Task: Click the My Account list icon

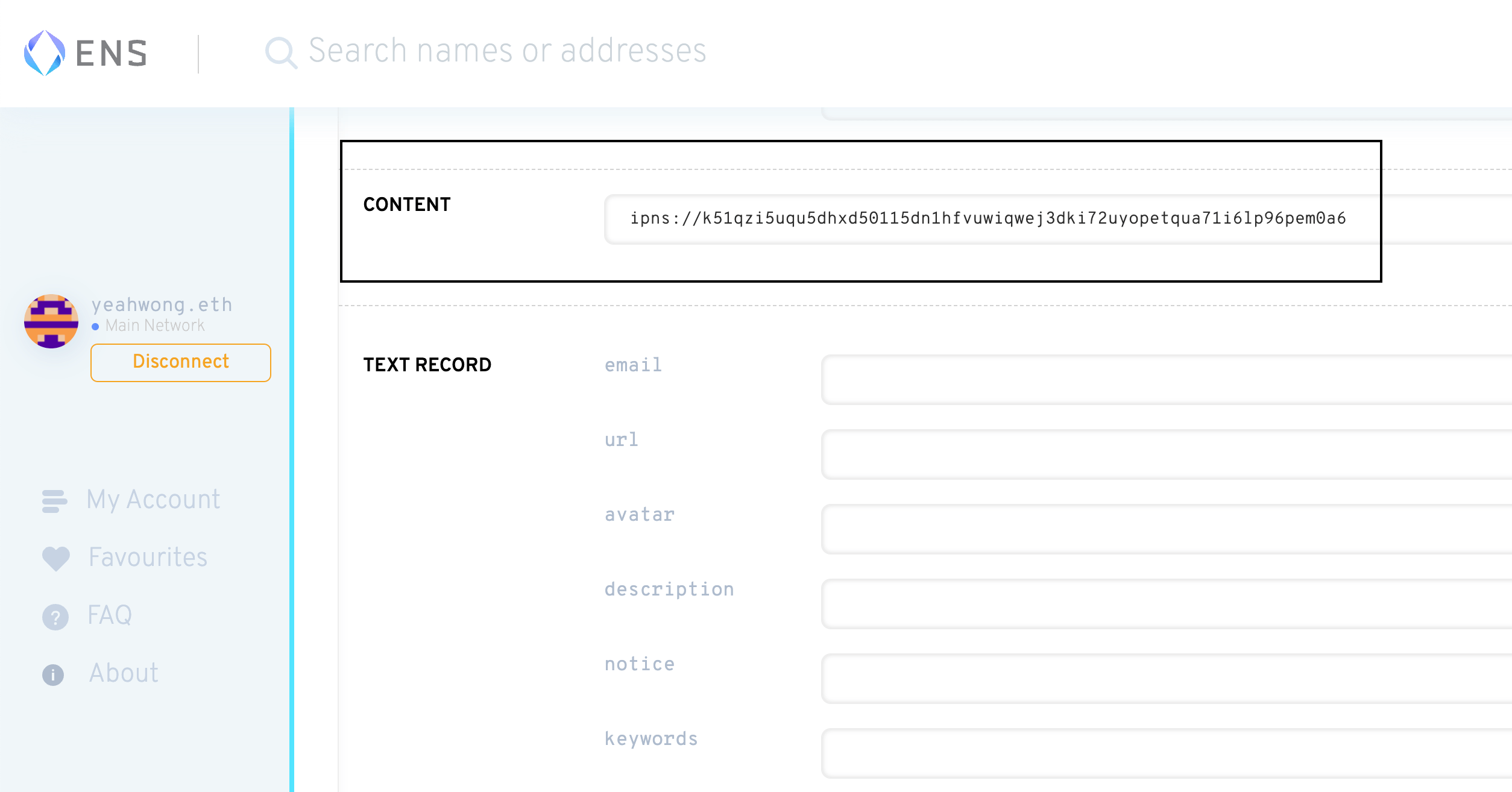Action: 54,501
